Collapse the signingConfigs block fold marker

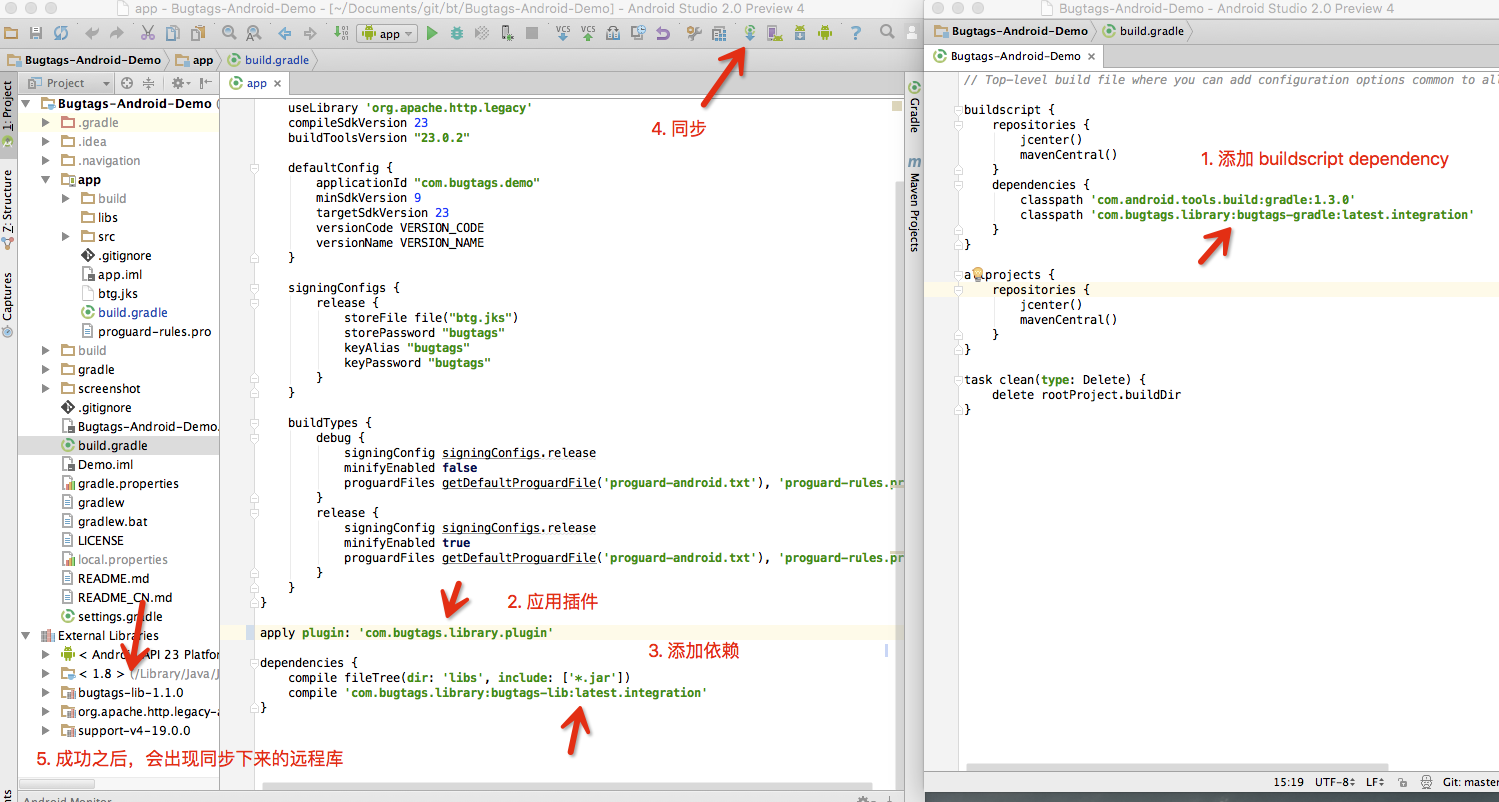(255, 288)
